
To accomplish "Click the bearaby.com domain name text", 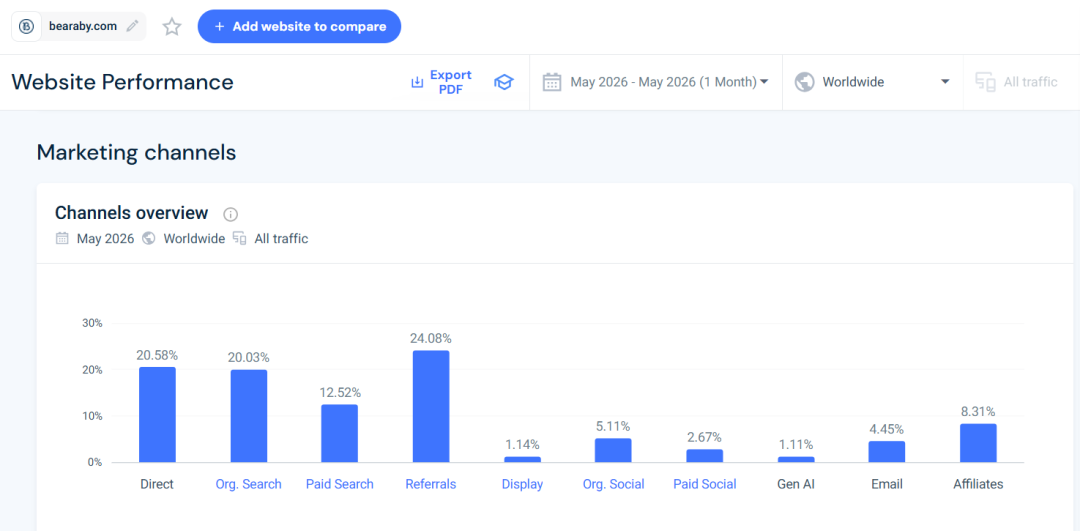I will point(83,27).
